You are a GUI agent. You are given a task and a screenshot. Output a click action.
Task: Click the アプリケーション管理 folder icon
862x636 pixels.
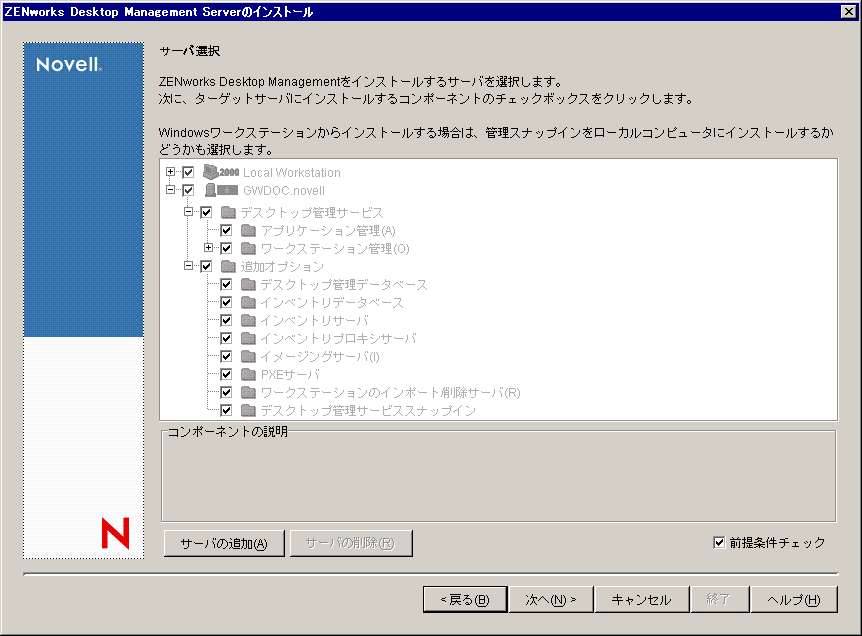(x=247, y=230)
